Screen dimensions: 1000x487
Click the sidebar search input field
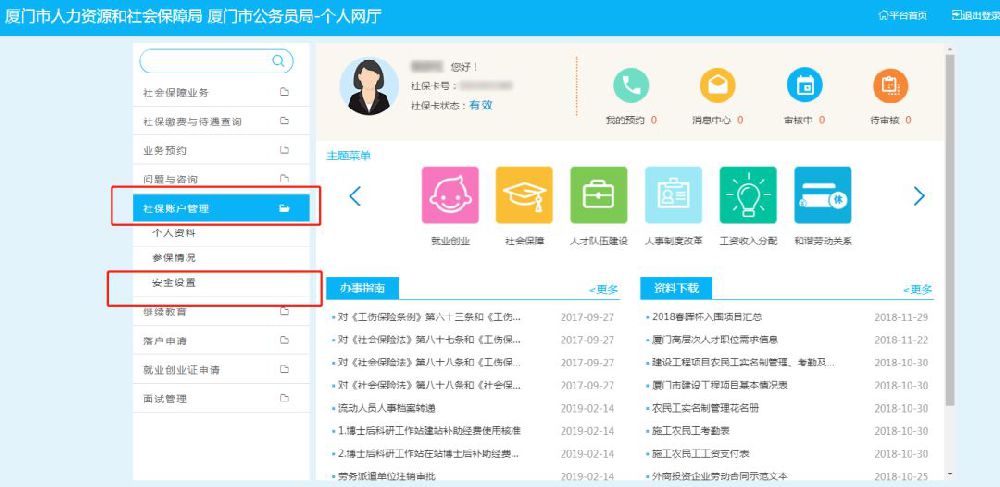click(x=205, y=61)
